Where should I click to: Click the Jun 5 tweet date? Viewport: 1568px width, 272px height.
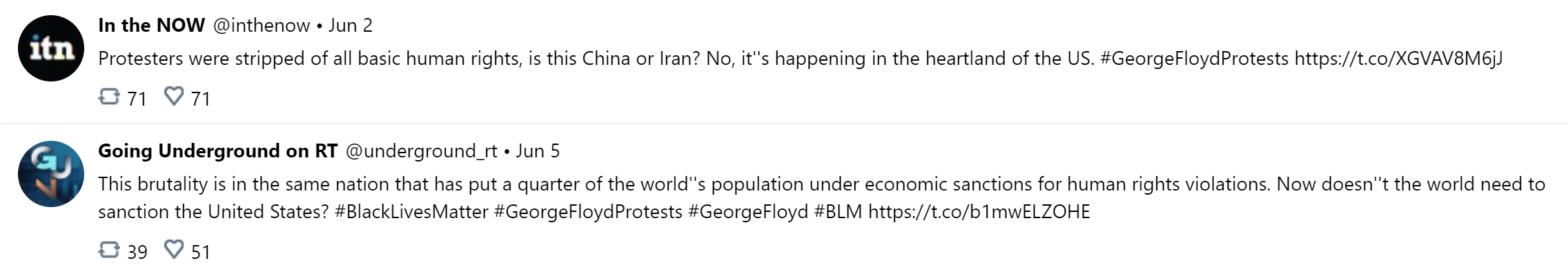(x=538, y=151)
